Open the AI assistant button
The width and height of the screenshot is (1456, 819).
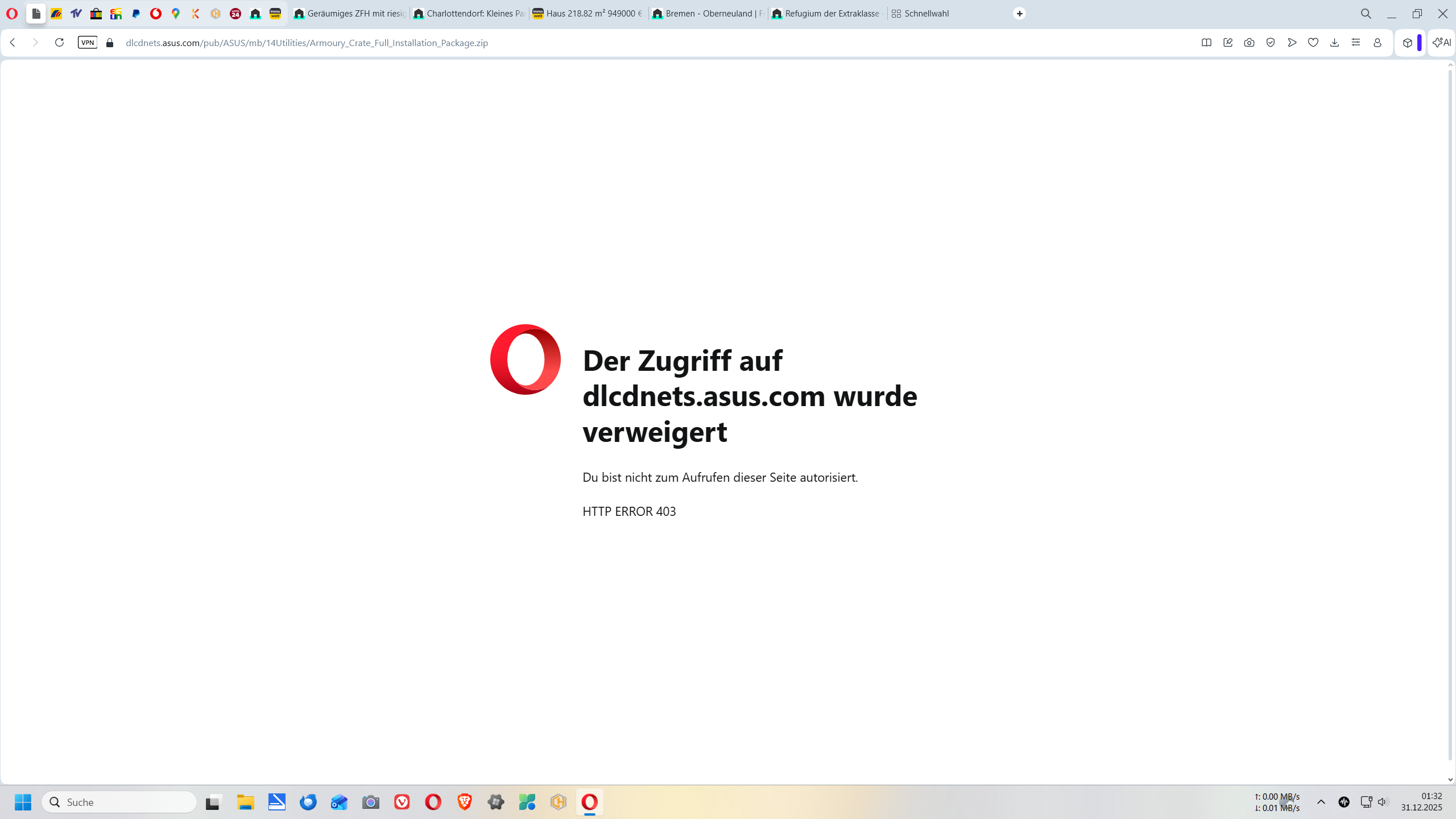[x=1442, y=43]
